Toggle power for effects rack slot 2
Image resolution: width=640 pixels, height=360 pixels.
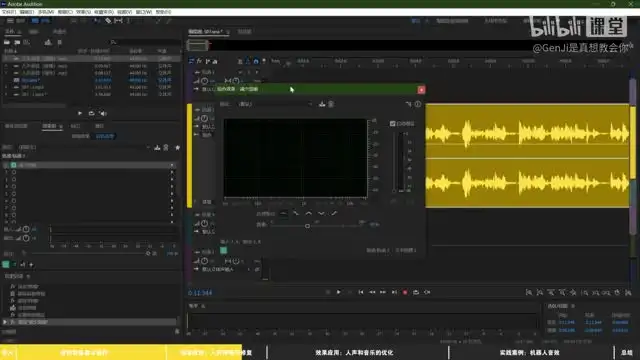coord(13,172)
